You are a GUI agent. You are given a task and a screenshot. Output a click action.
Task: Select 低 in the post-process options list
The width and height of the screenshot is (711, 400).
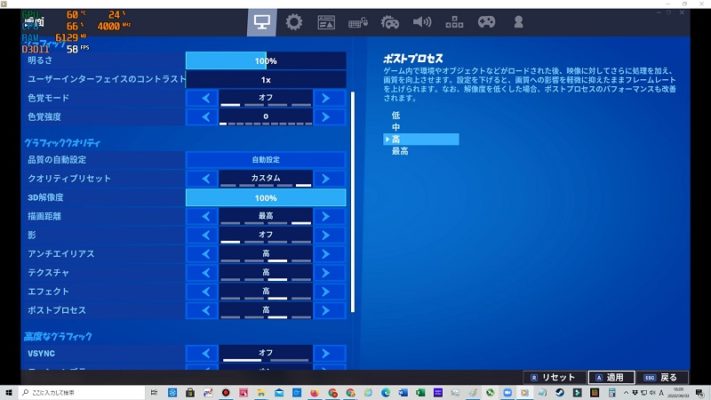(x=396, y=116)
